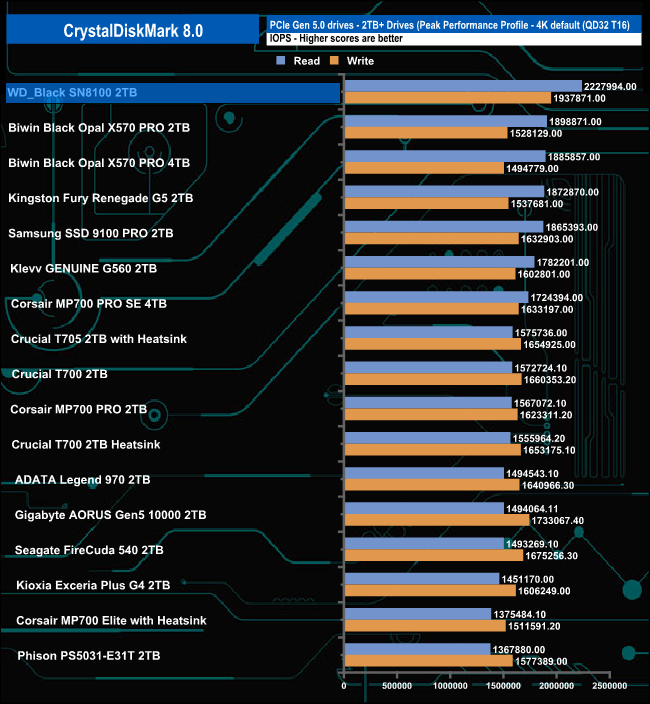The image size is (650, 704).
Task: Click the value 1511591.20
Action: [x=534, y=626]
